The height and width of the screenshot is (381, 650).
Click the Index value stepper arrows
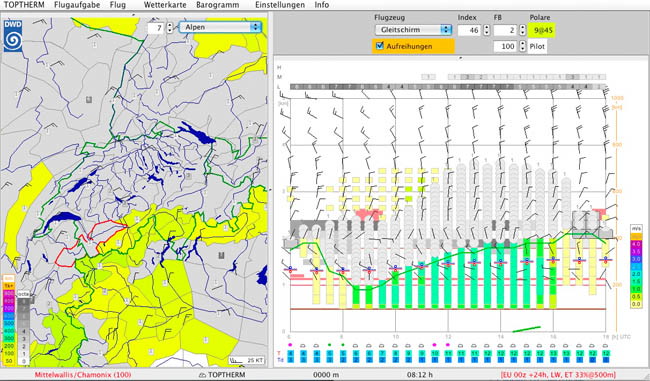pos(487,30)
